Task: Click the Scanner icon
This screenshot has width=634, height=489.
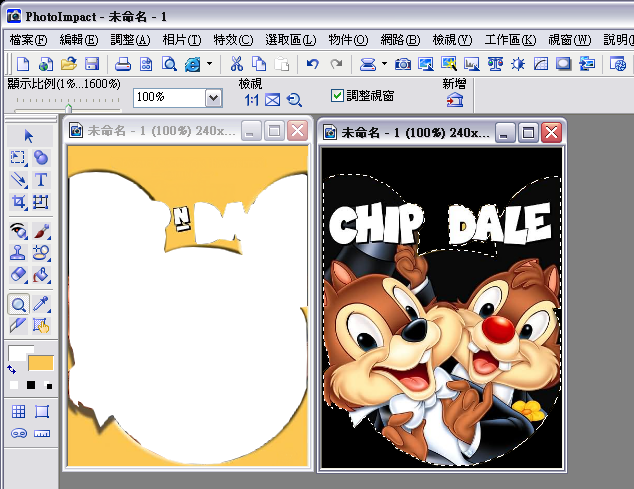Action: pyautogui.click(x=368, y=64)
